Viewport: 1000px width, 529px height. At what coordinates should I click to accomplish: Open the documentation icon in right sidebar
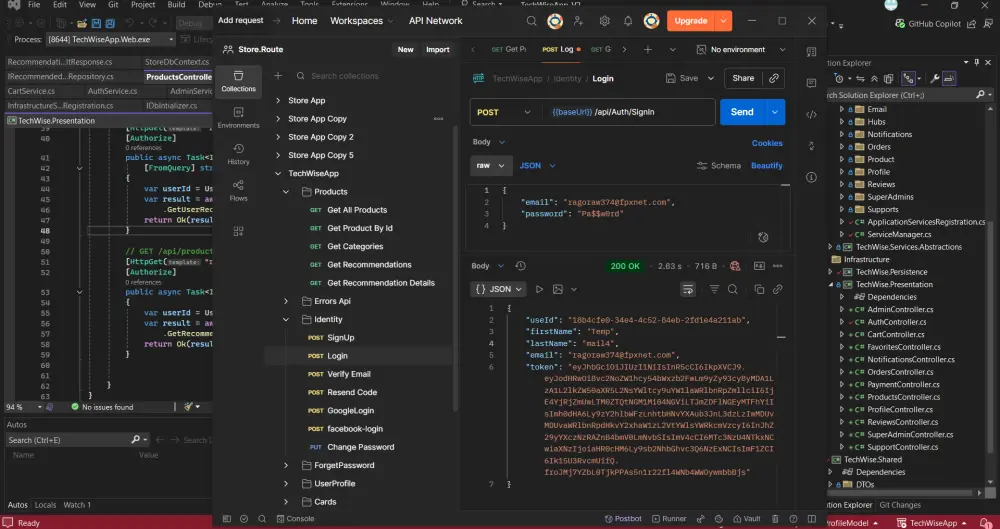pos(811,52)
